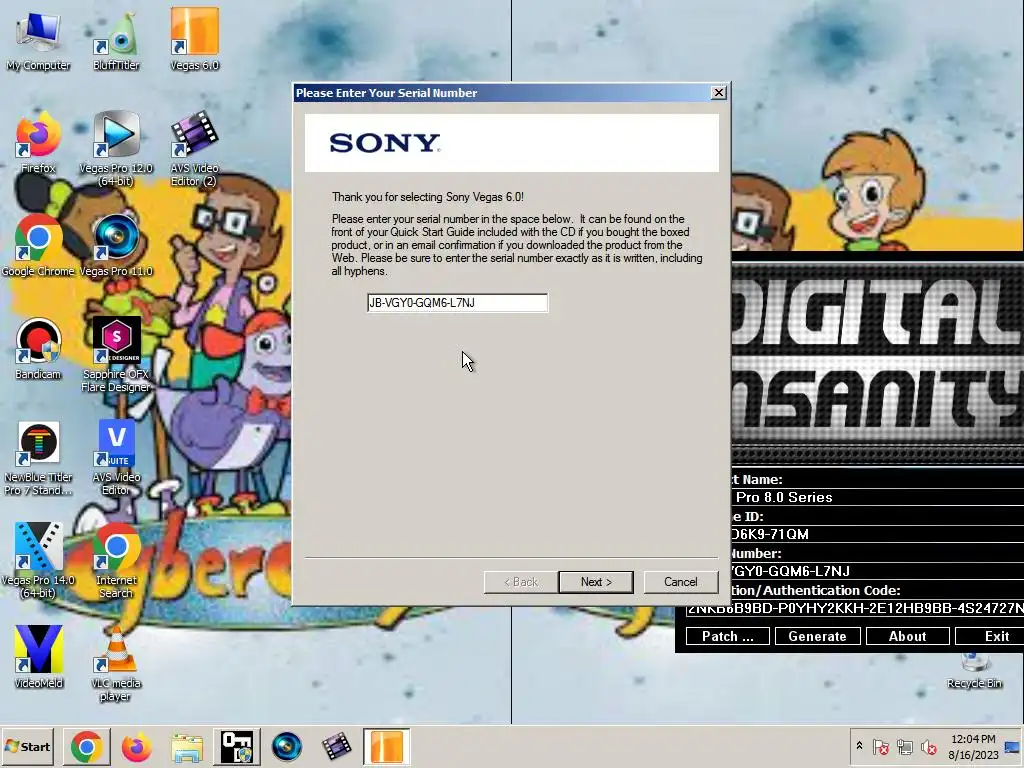This screenshot has height=768, width=1024.
Task: Open the network tray icon
Action: pyautogui.click(x=904, y=746)
